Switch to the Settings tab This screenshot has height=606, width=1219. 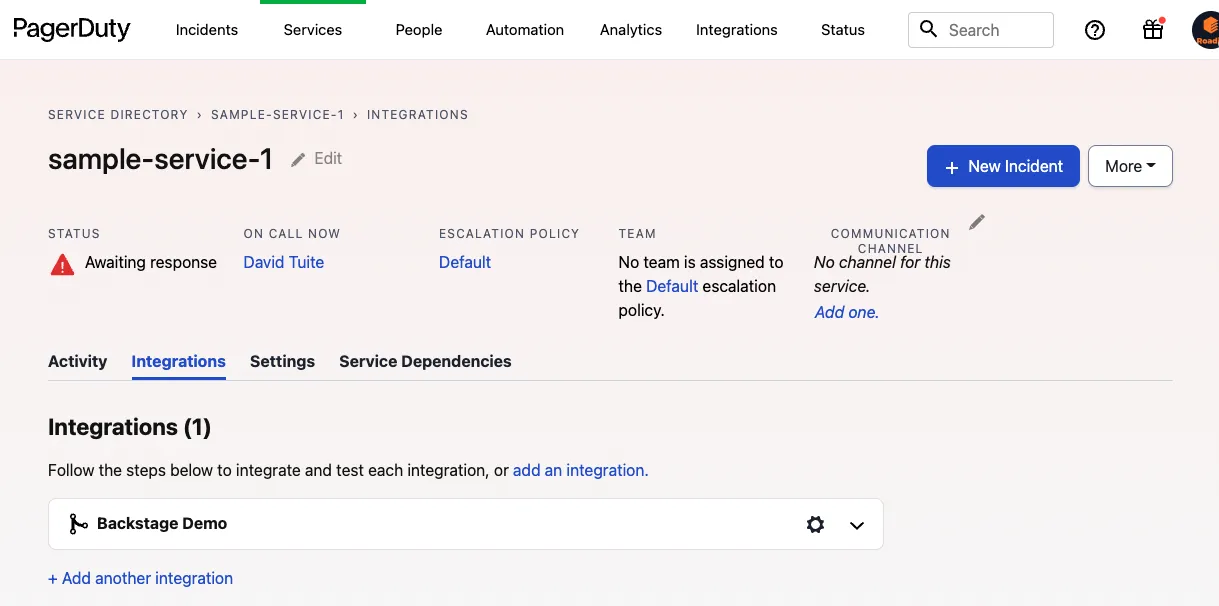pyautogui.click(x=282, y=361)
